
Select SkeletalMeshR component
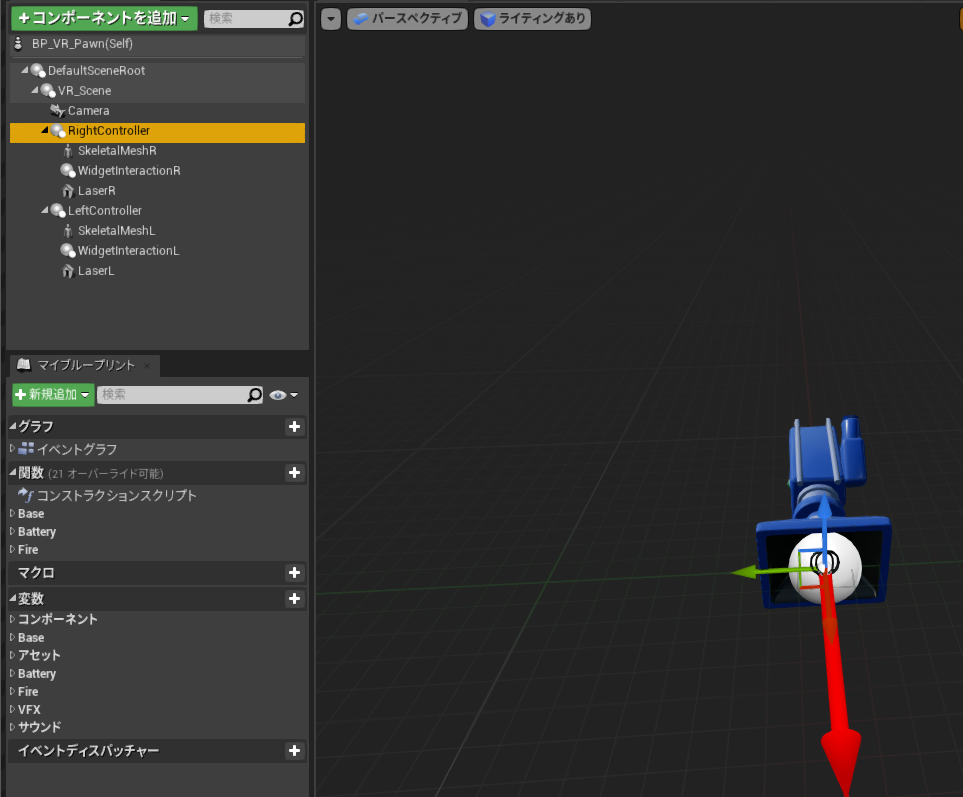click(x=117, y=150)
